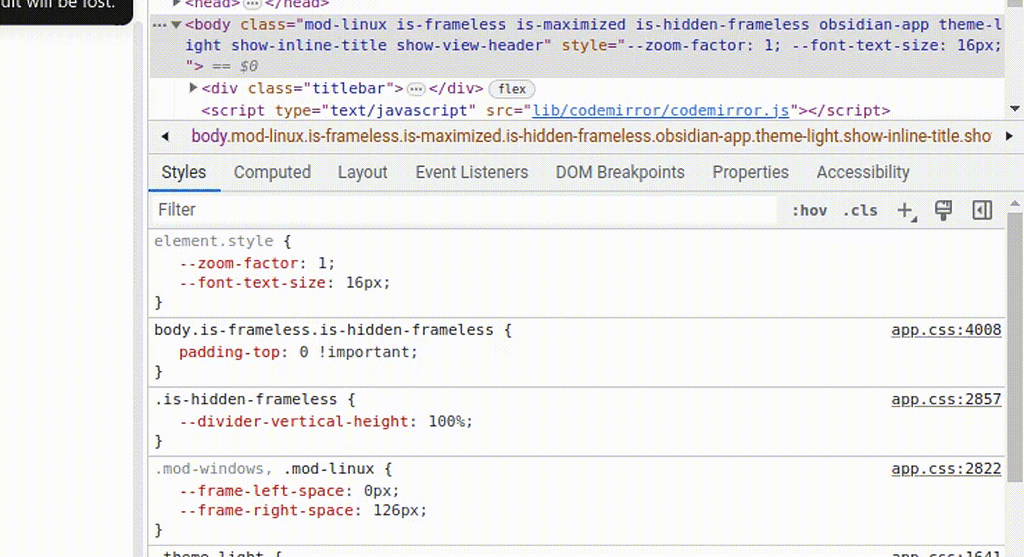Click the .is-hidden-frameless selector
Screen dimensions: 1024x557
(246, 399)
